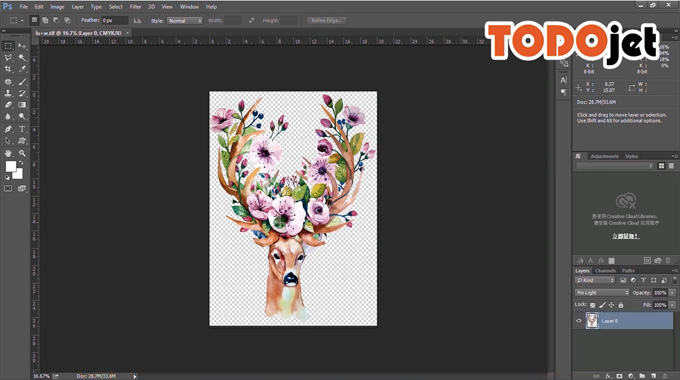Select the Pen tool
The height and width of the screenshot is (380, 680).
(x=8, y=129)
